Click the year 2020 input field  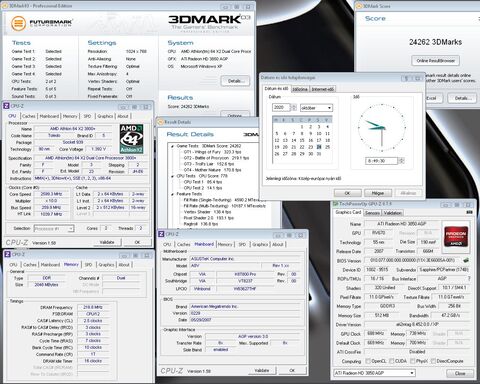pyautogui.click(x=282, y=107)
